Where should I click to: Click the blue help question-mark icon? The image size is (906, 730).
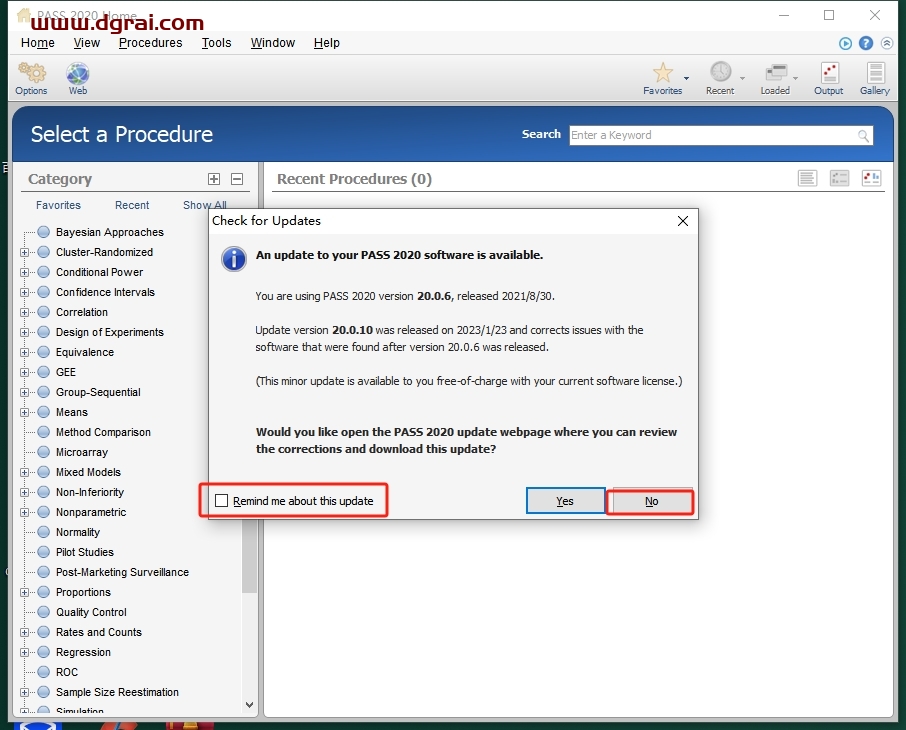click(866, 43)
